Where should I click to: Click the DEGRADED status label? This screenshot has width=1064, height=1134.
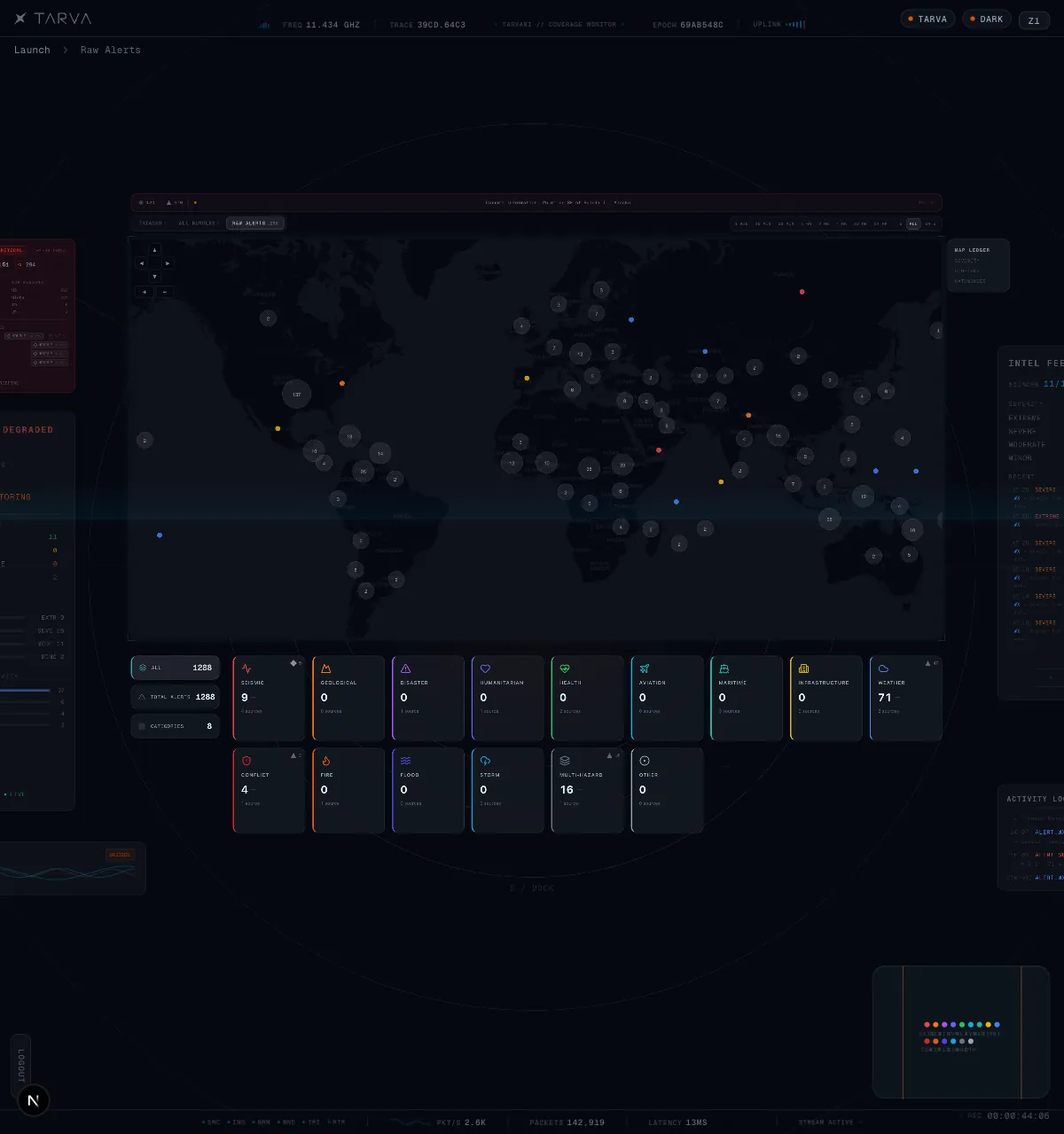tap(27, 430)
